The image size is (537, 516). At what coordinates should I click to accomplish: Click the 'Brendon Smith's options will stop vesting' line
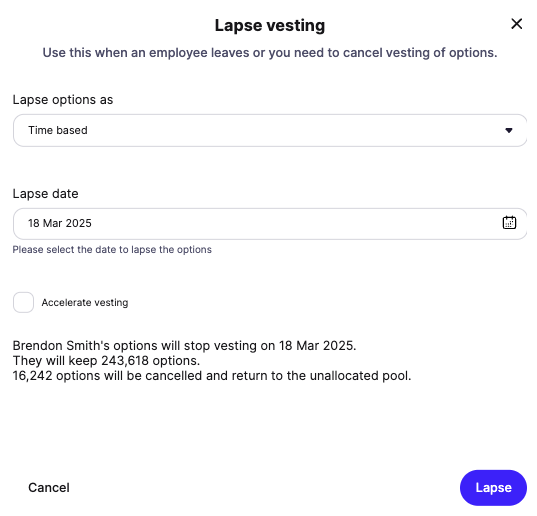tap(184, 346)
